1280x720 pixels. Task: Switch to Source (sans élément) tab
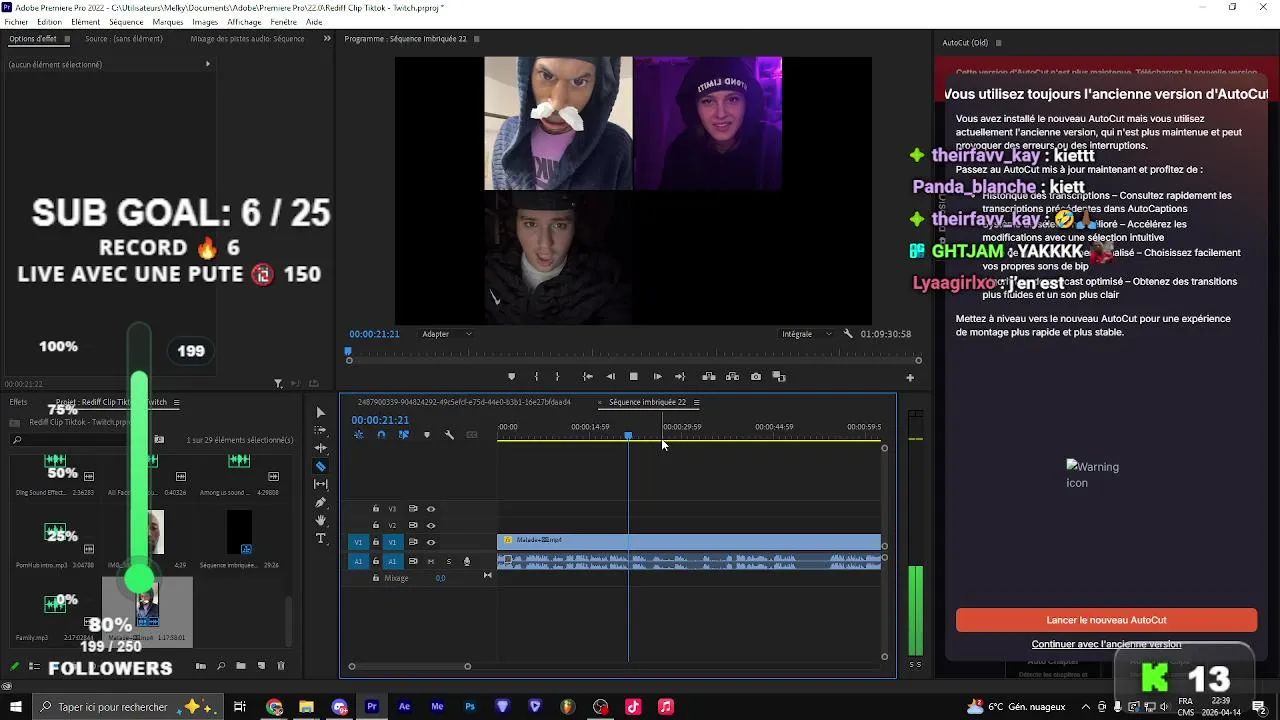tap(124, 39)
